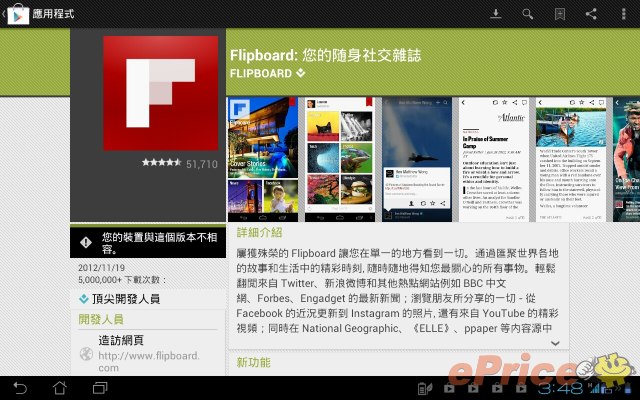Open the downloads icon in top bar
This screenshot has height=400, width=640.
[x=496, y=14]
